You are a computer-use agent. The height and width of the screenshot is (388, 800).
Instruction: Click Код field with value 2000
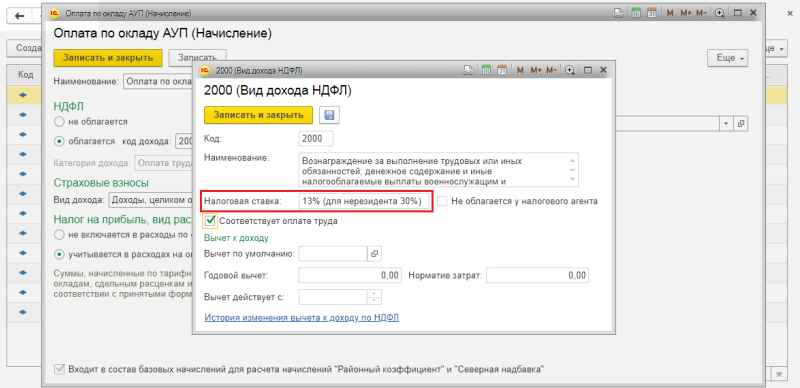coord(316,138)
